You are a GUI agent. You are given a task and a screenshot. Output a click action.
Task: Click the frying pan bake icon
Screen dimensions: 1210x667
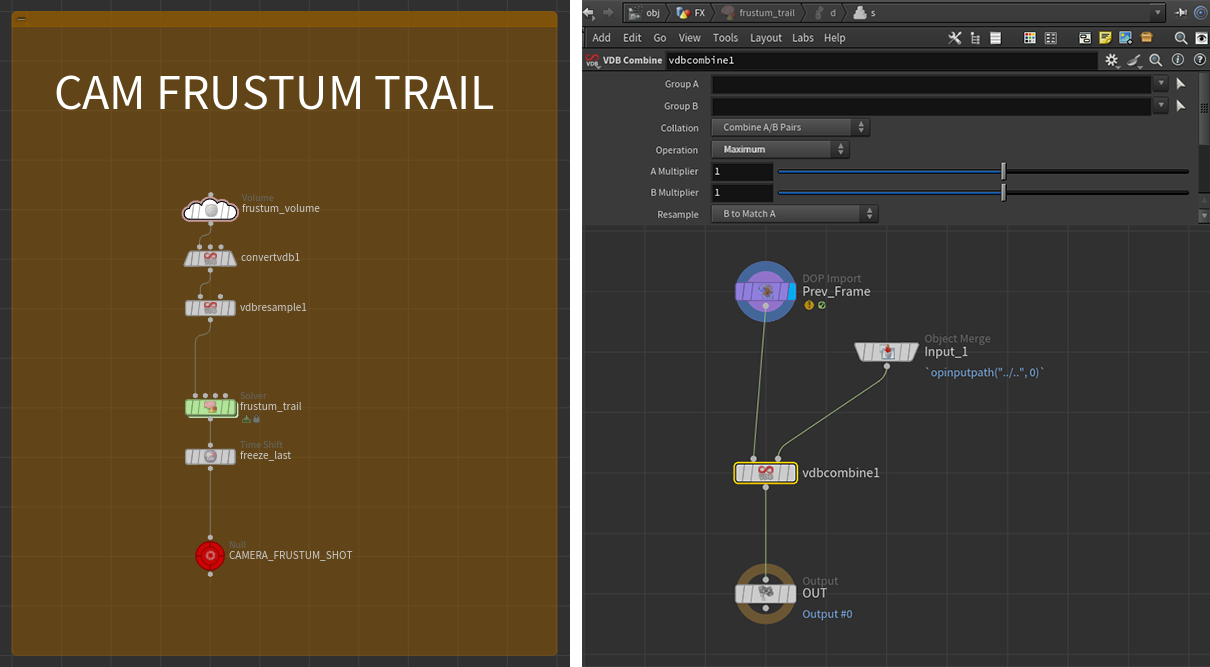1134,61
